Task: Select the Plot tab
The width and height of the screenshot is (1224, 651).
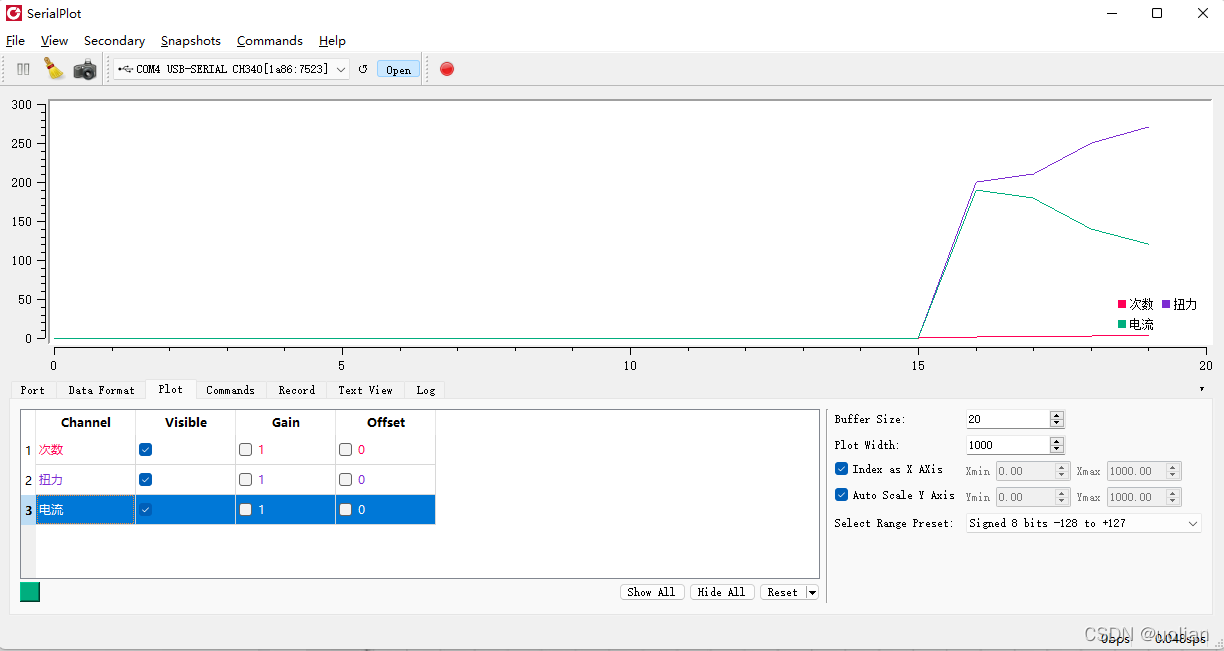Action: point(170,389)
